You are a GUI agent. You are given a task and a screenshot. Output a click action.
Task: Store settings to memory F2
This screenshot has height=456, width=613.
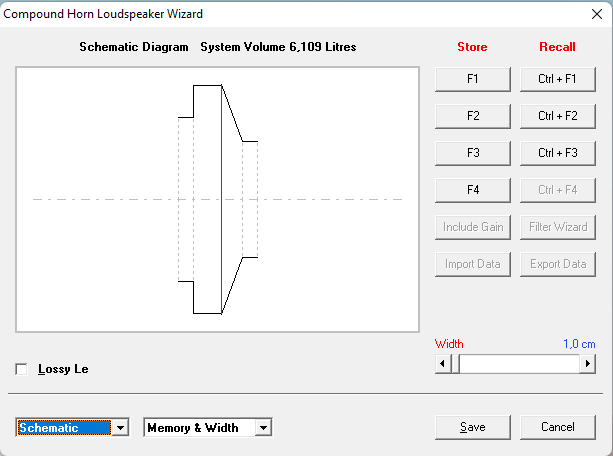coord(473,116)
